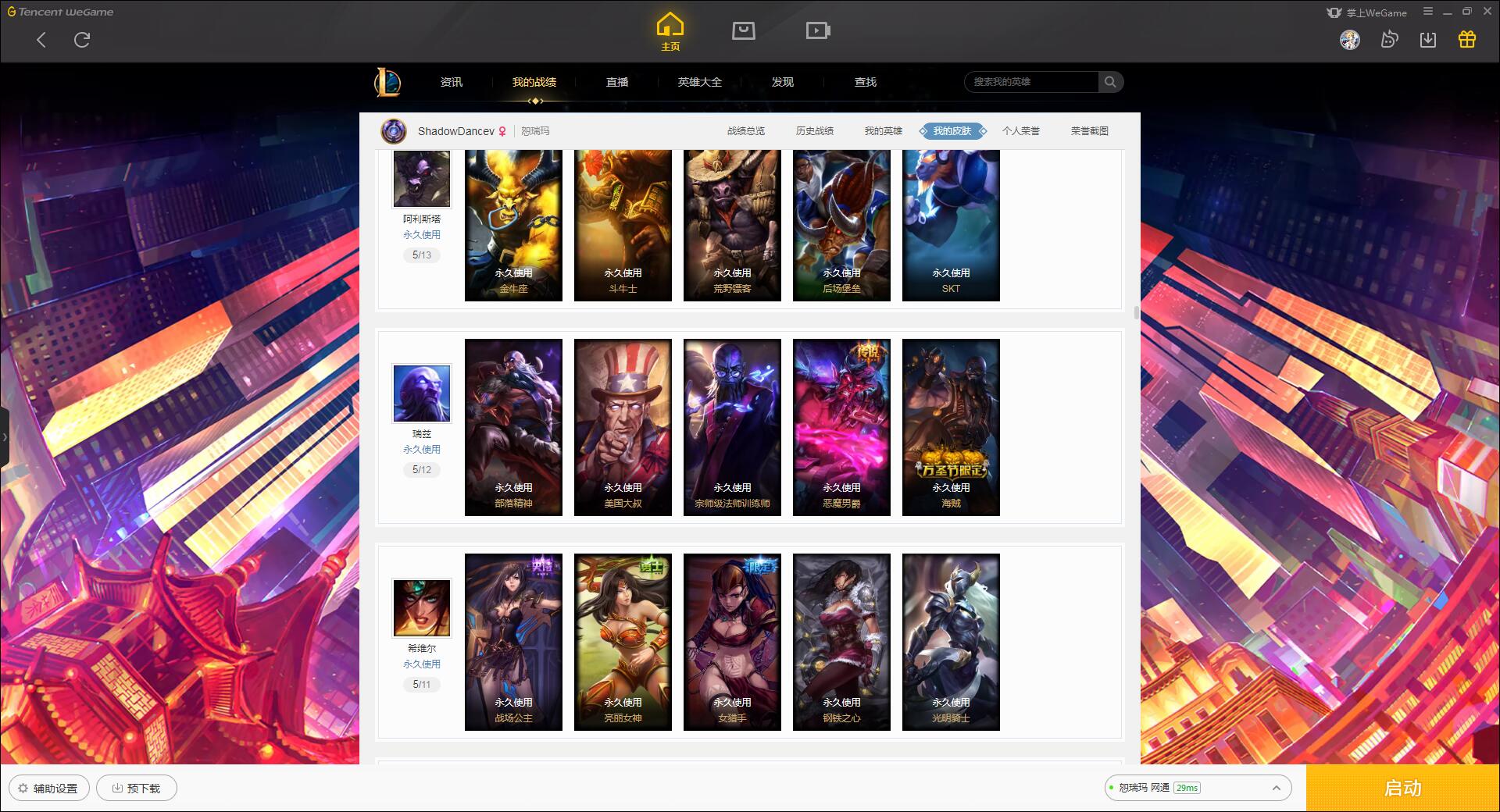The height and width of the screenshot is (812, 1500).
Task: Open the video live stream icon
Action: (818, 30)
